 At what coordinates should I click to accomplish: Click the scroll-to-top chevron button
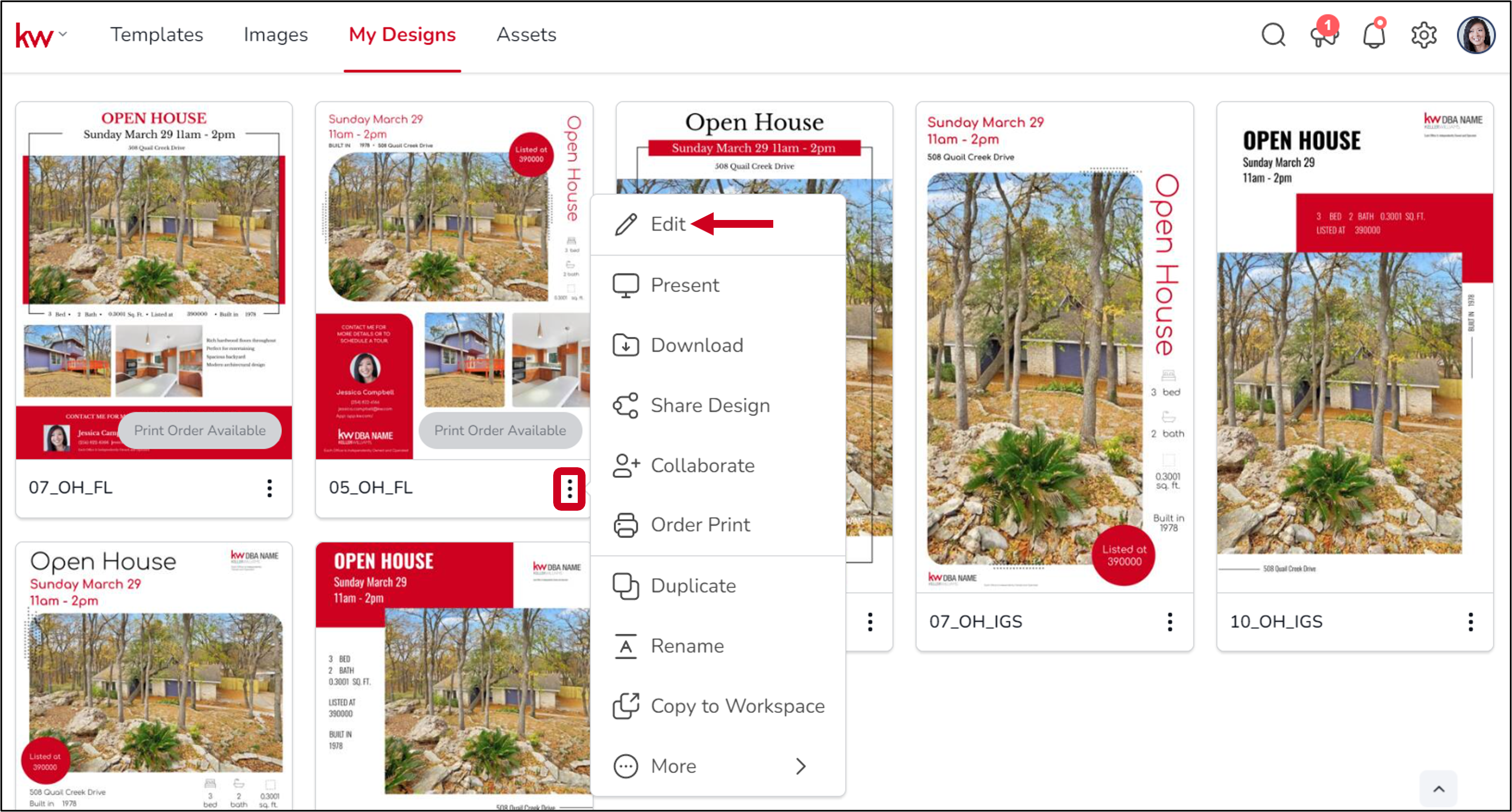[x=1438, y=789]
